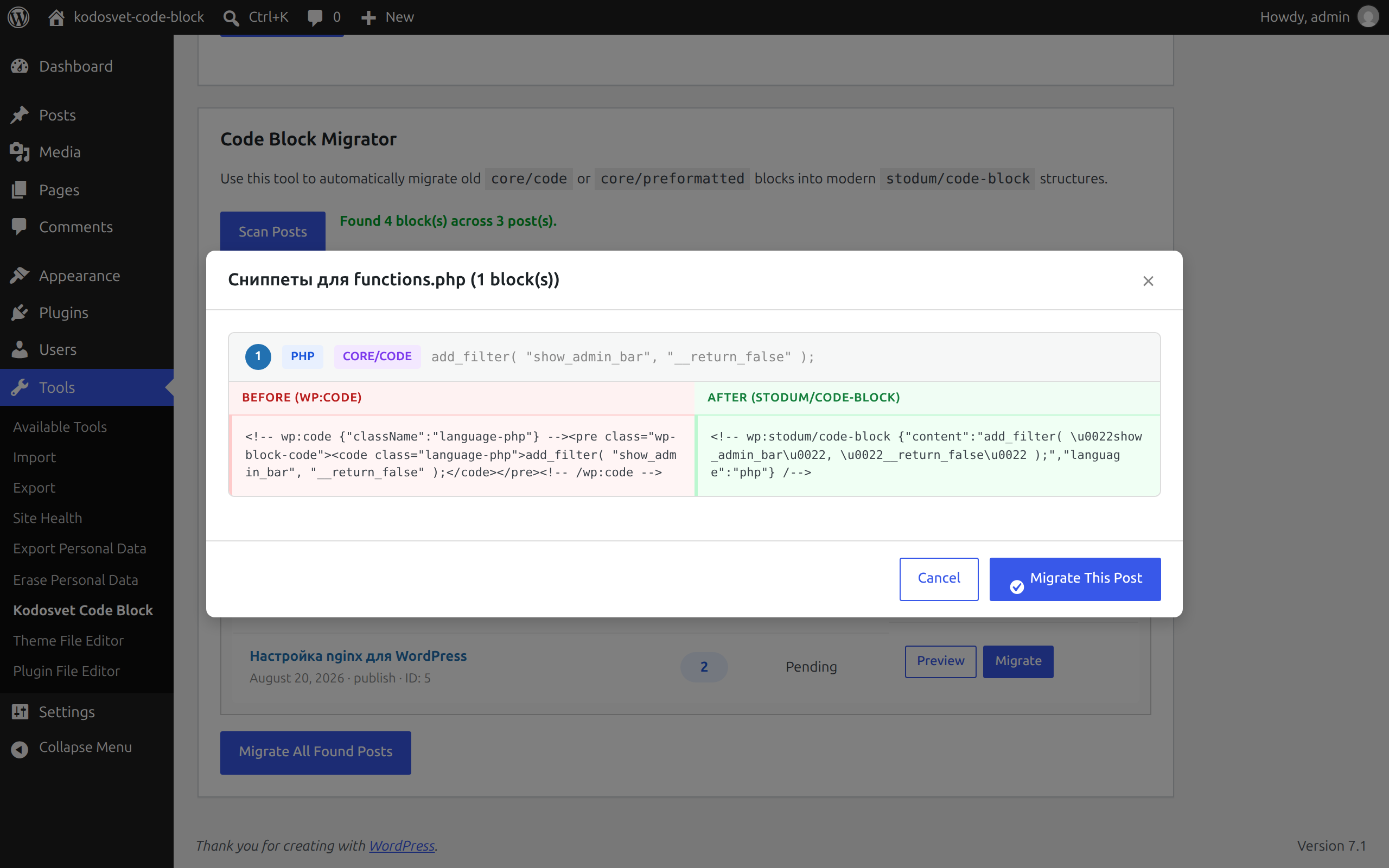1389x868 pixels.
Task: Open Site Health submenu item
Action: coord(48,518)
